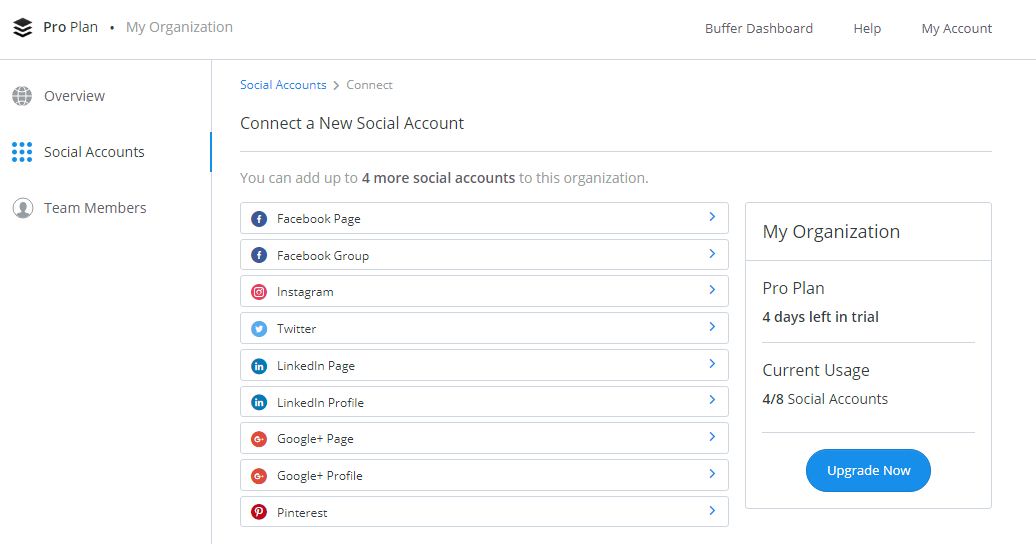
Task: Click the Buffer stacked-layers logo icon
Action: 22,28
